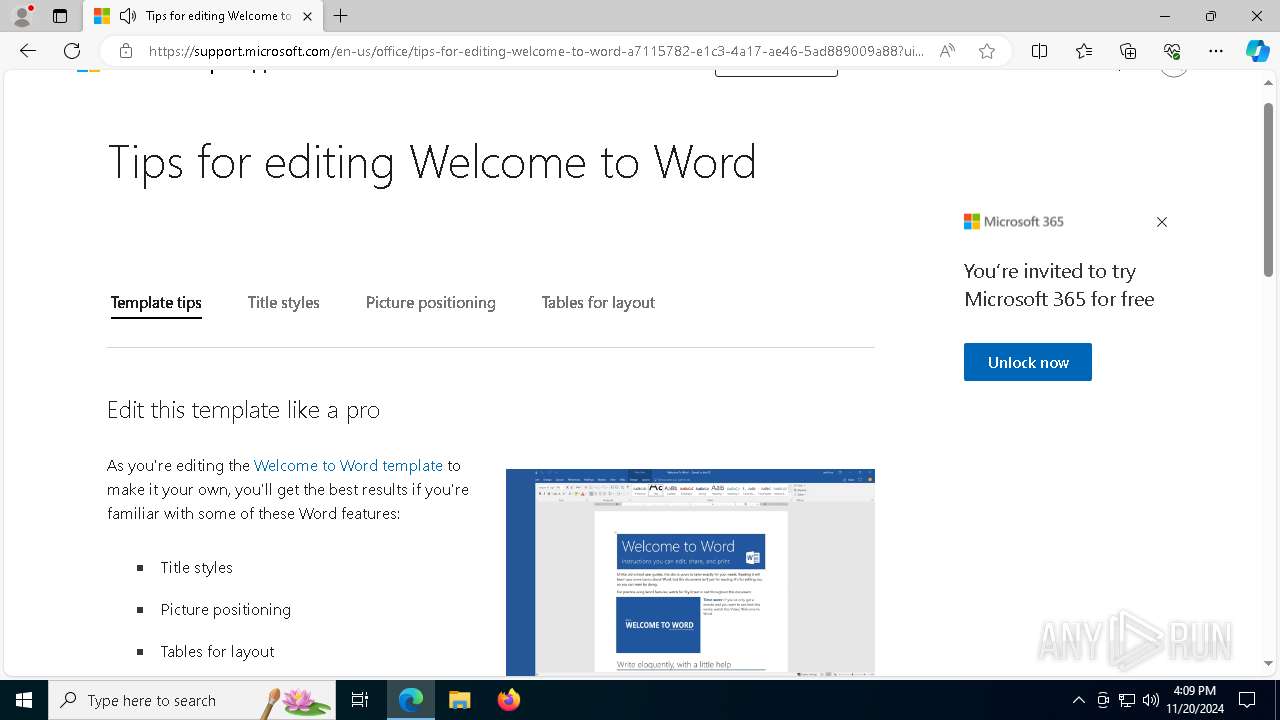The height and width of the screenshot is (720, 1280).
Task: Open Settings and more menu
Action: pyautogui.click(x=1216, y=51)
